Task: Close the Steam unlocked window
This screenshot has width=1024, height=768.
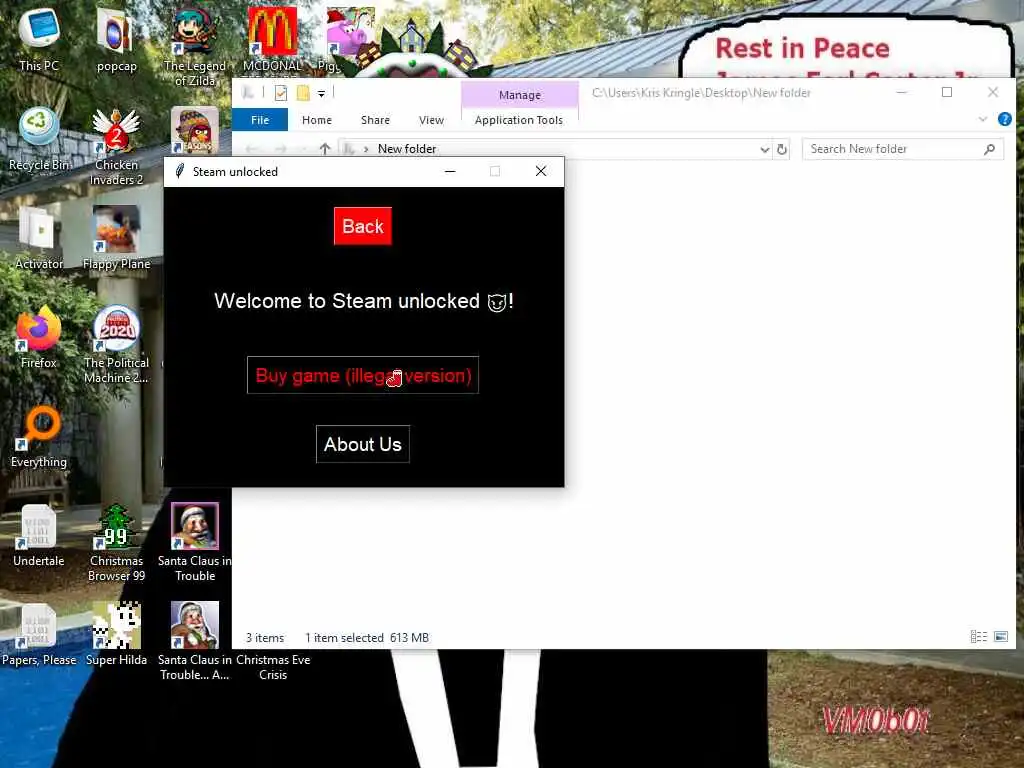Action: pyautogui.click(x=541, y=171)
